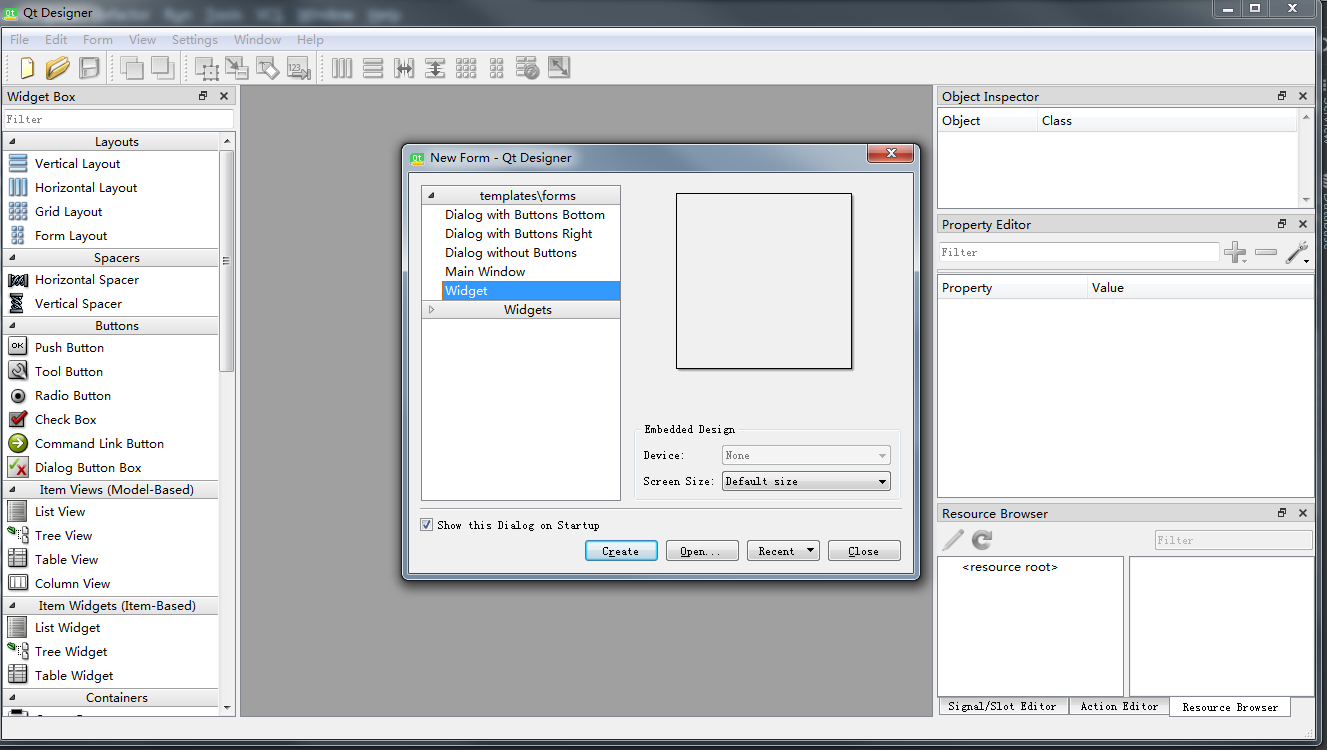This screenshot has width=1327, height=750.
Task: Click the Save form floppy icon
Action: click(90, 68)
